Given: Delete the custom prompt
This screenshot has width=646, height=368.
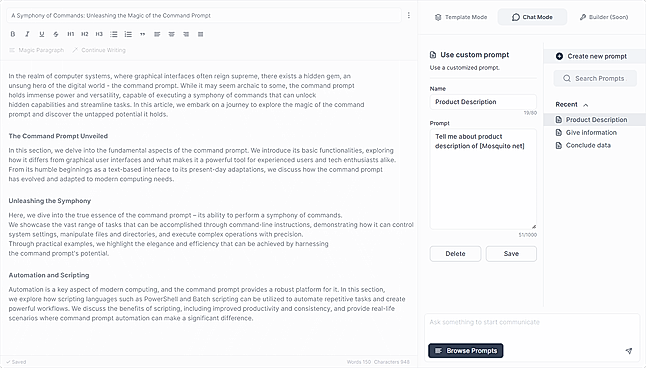Looking at the screenshot, I should pos(455,254).
